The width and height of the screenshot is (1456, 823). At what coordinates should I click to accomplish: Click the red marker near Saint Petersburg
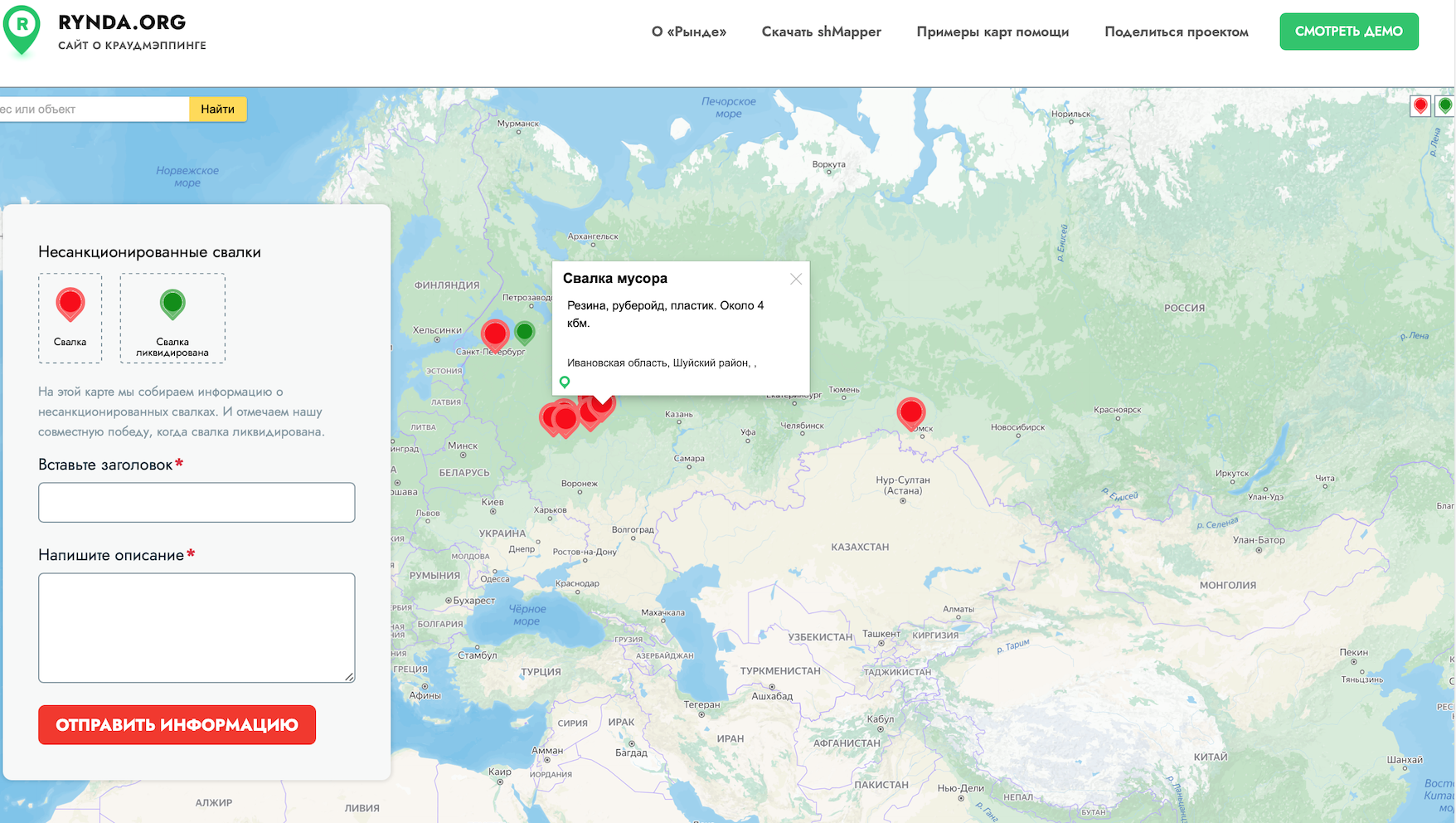(495, 334)
